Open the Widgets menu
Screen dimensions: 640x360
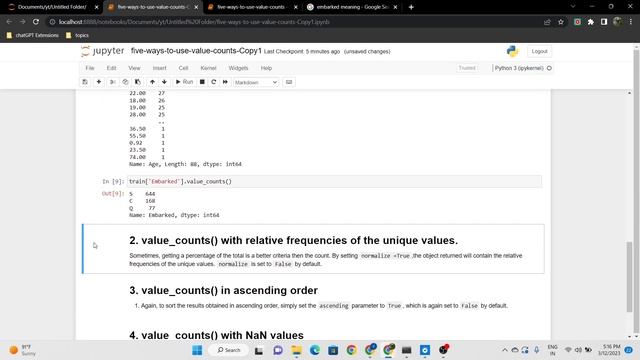point(238,68)
